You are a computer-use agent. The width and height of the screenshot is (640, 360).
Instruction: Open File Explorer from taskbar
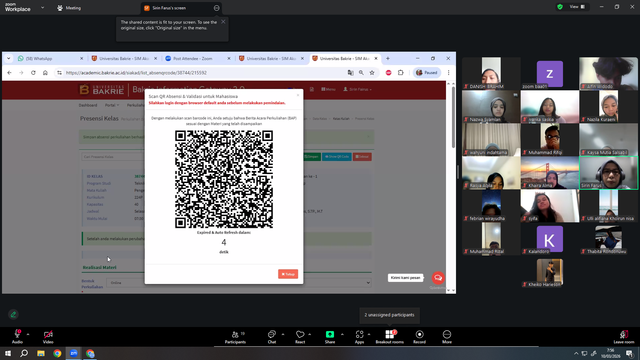41,353
